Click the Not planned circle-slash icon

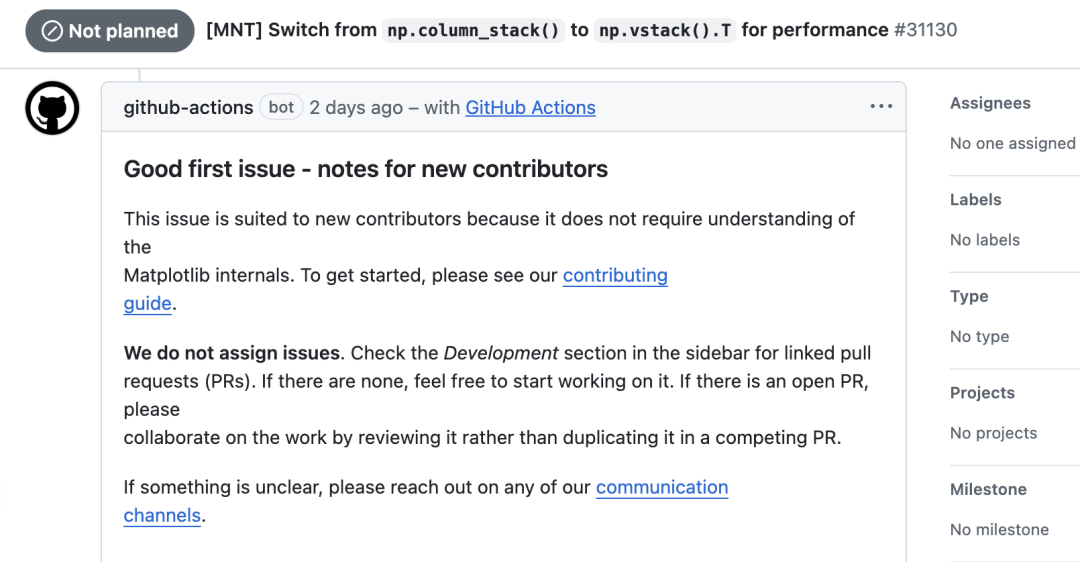click(x=52, y=31)
